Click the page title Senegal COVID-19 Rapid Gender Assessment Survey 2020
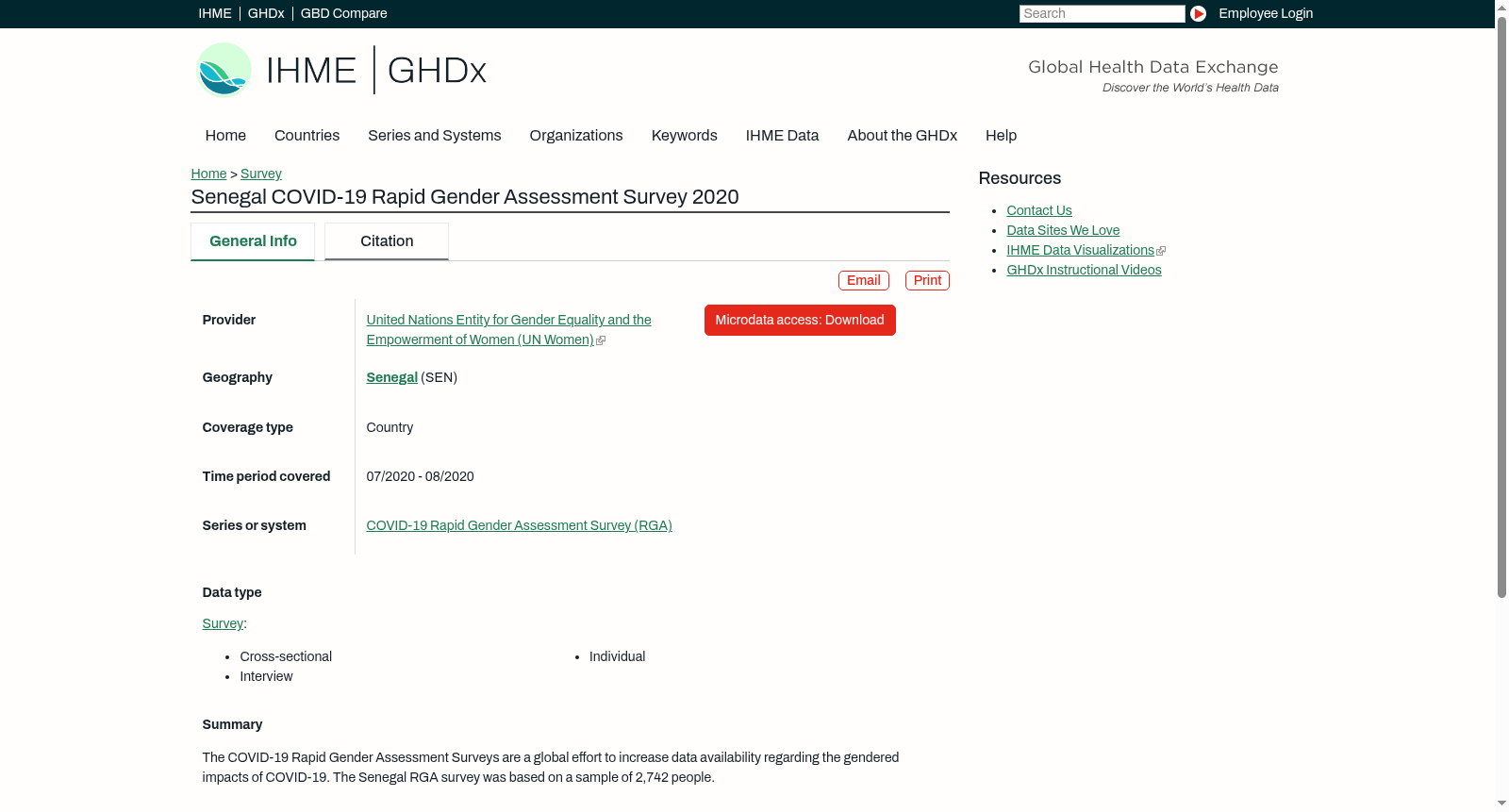This screenshot has height=812, width=1509. pyautogui.click(x=465, y=197)
